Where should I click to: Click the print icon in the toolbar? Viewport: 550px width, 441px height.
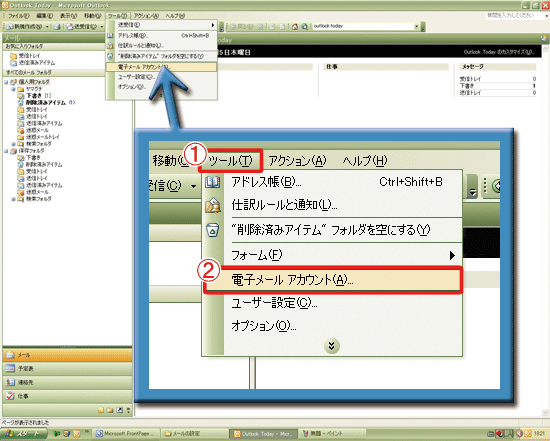click(58, 27)
